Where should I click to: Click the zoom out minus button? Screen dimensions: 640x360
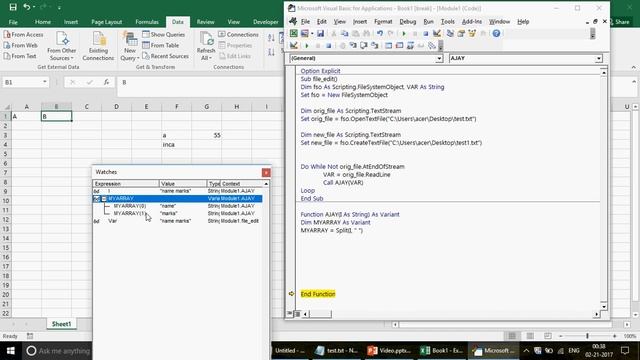(561, 336)
